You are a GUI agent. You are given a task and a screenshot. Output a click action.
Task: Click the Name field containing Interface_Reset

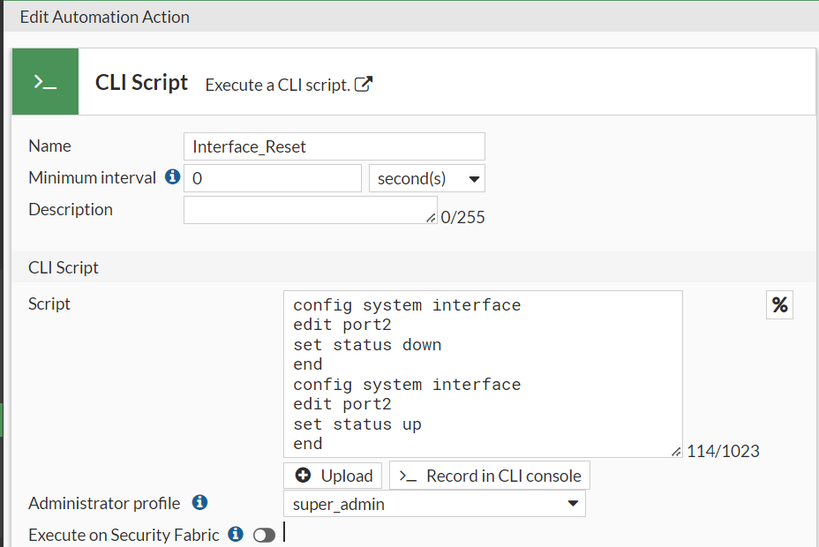tap(334, 146)
